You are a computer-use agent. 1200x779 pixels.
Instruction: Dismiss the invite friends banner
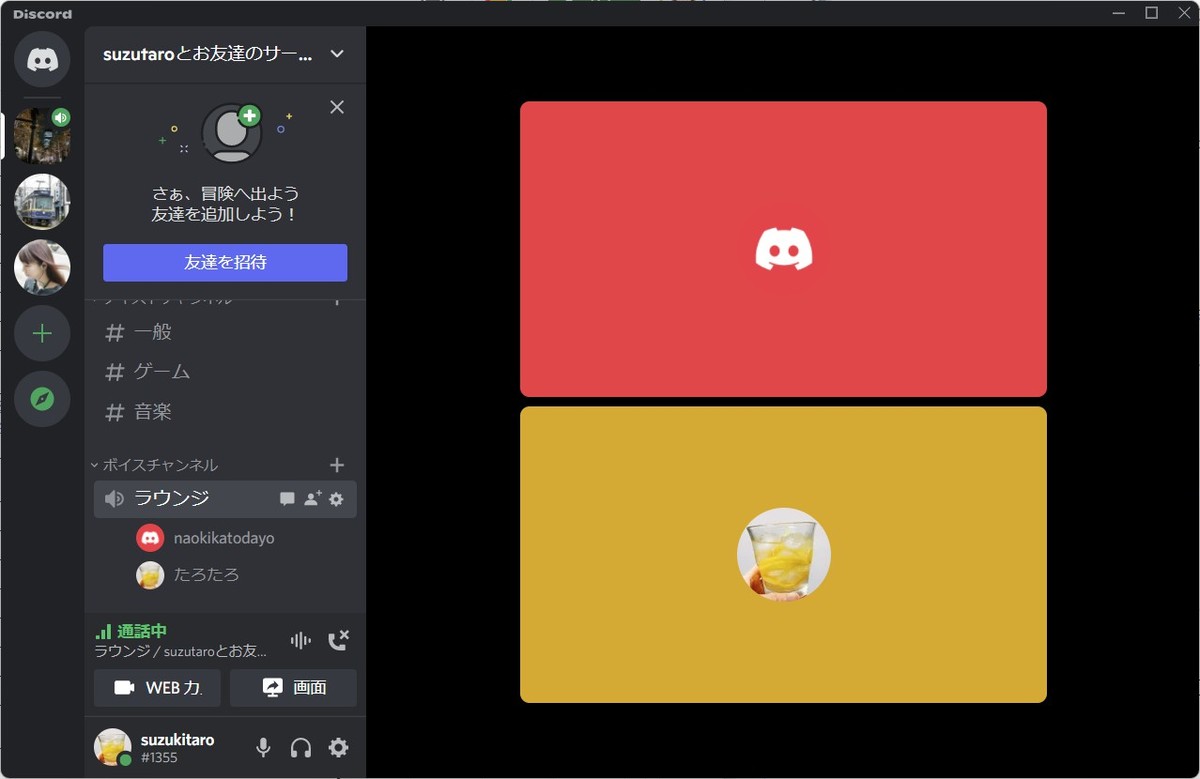tap(337, 107)
